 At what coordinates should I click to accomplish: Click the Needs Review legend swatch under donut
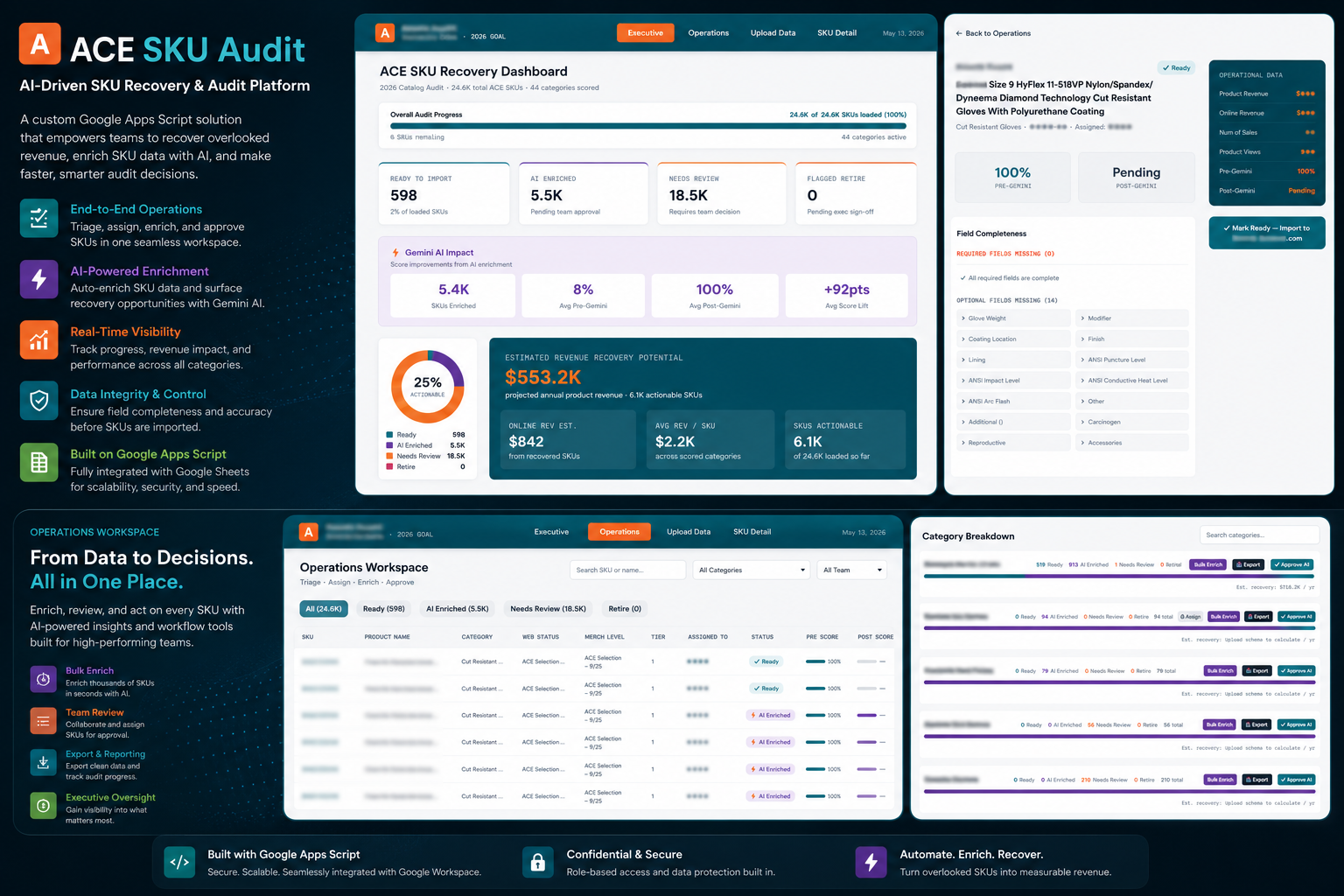[389, 456]
